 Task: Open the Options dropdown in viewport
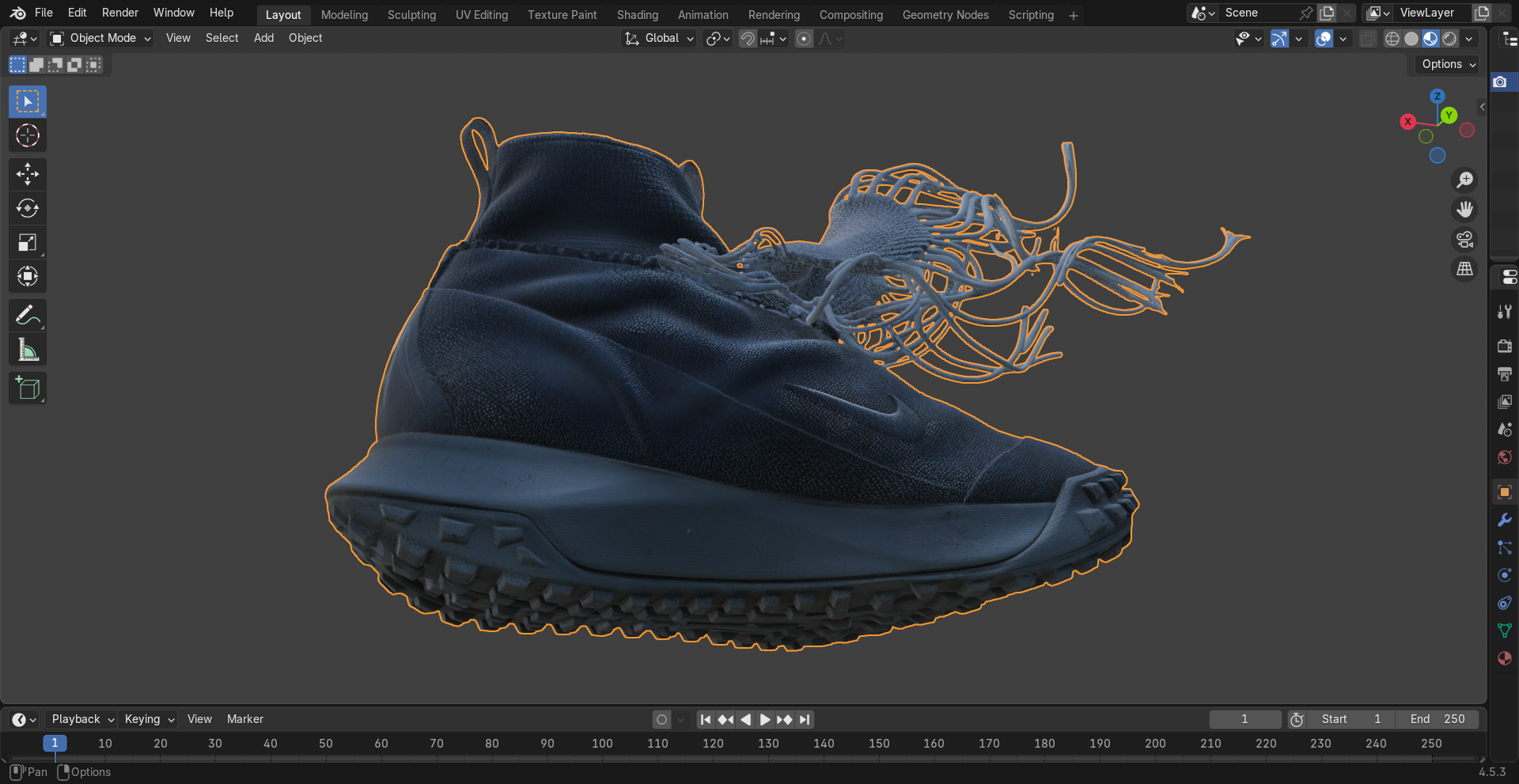point(1449,64)
